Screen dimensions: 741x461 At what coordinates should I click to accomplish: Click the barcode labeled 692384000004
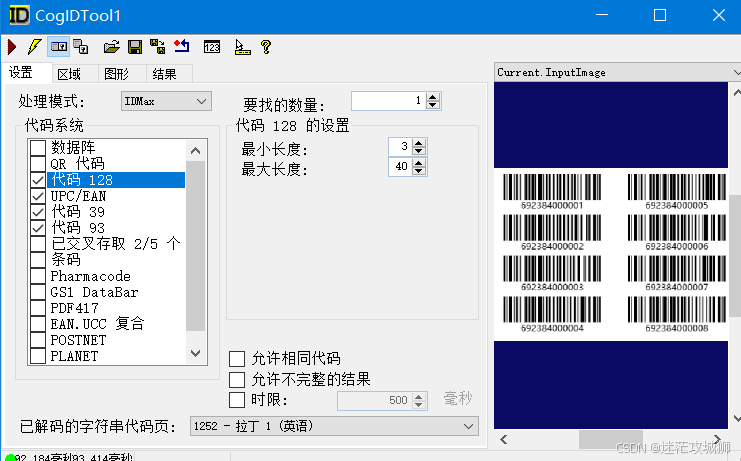(x=552, y=314)
